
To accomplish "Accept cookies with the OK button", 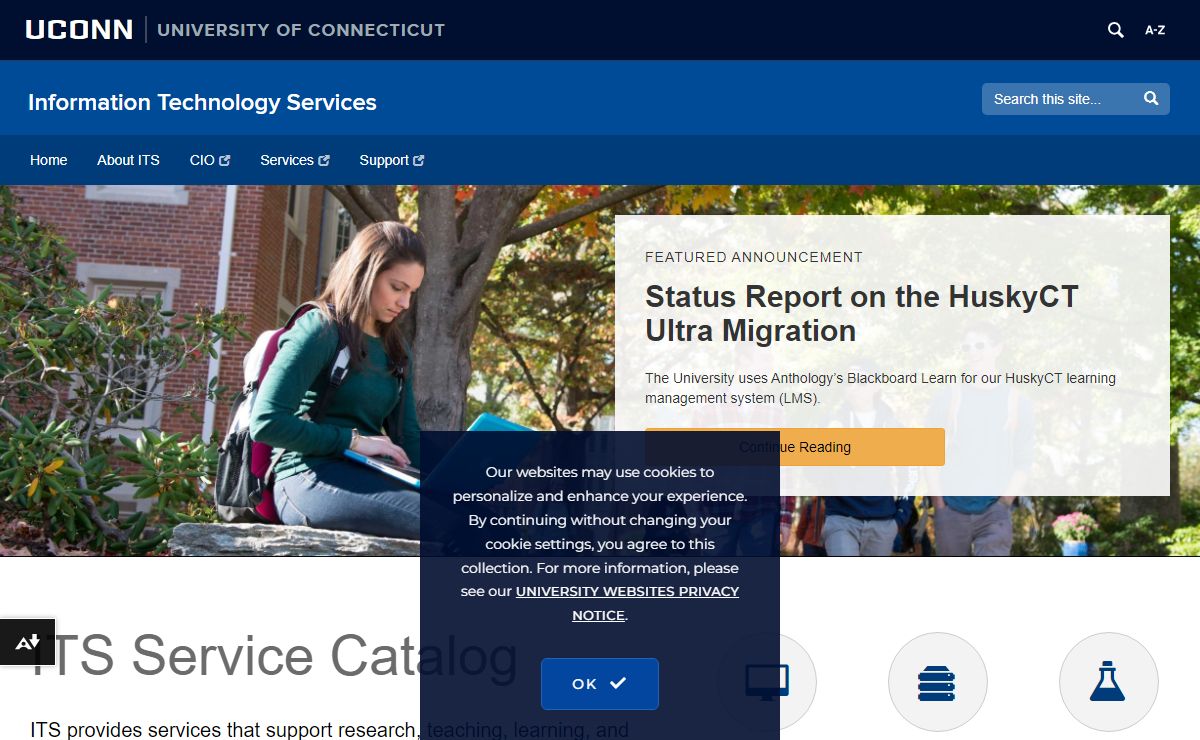I will tap(600, 684).
